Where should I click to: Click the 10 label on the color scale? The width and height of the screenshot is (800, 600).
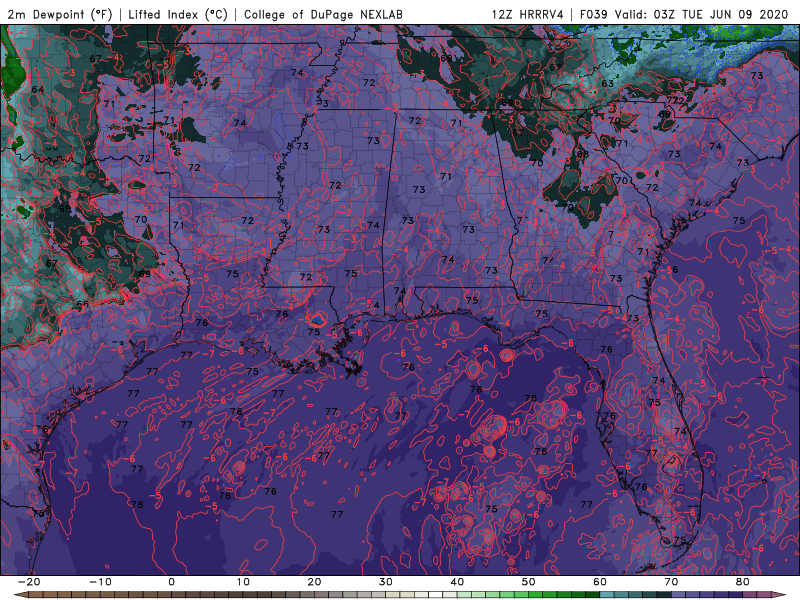coord(243,582)
